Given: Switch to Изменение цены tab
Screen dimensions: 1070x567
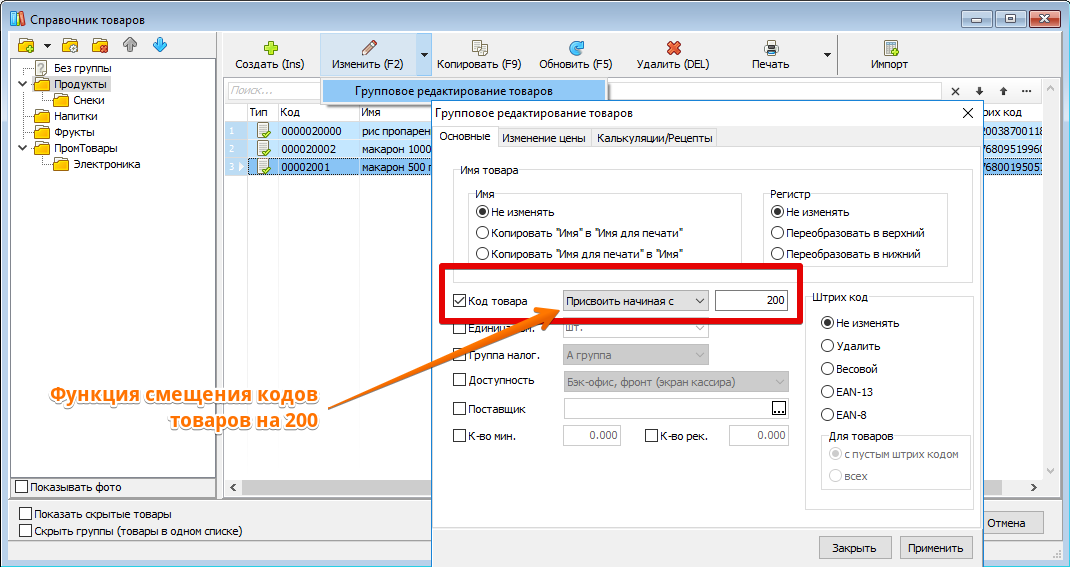Looking at the screenshot, I should click(544, 138).
